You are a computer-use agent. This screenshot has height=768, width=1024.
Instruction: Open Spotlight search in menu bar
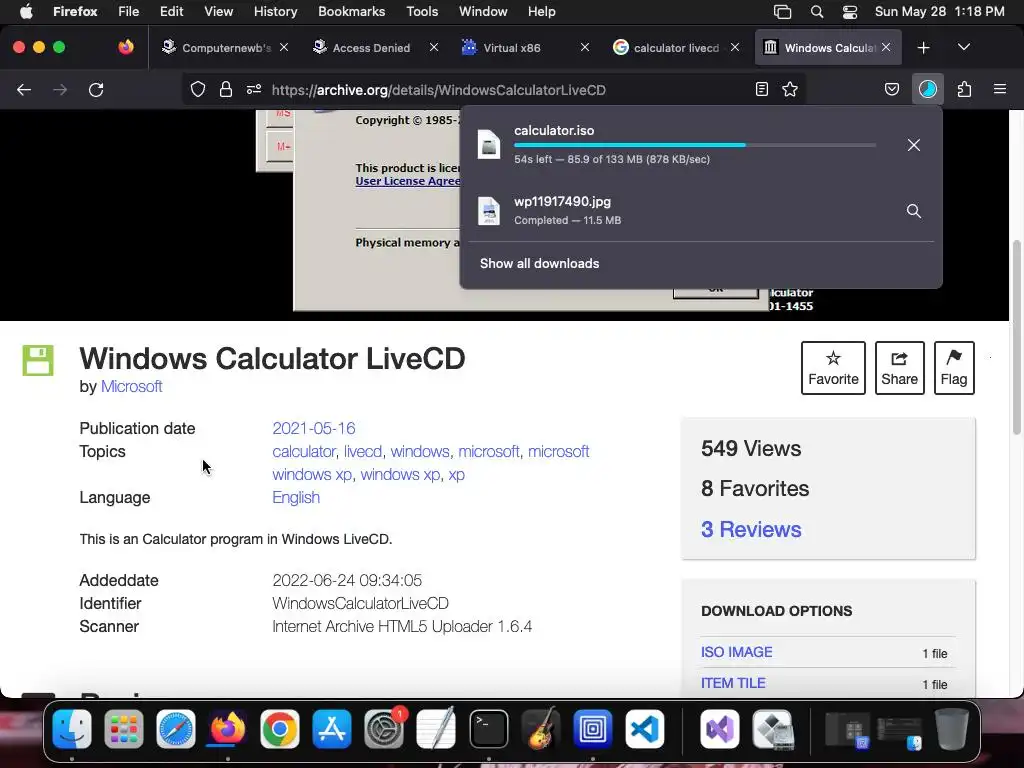(x=816, y=12)
